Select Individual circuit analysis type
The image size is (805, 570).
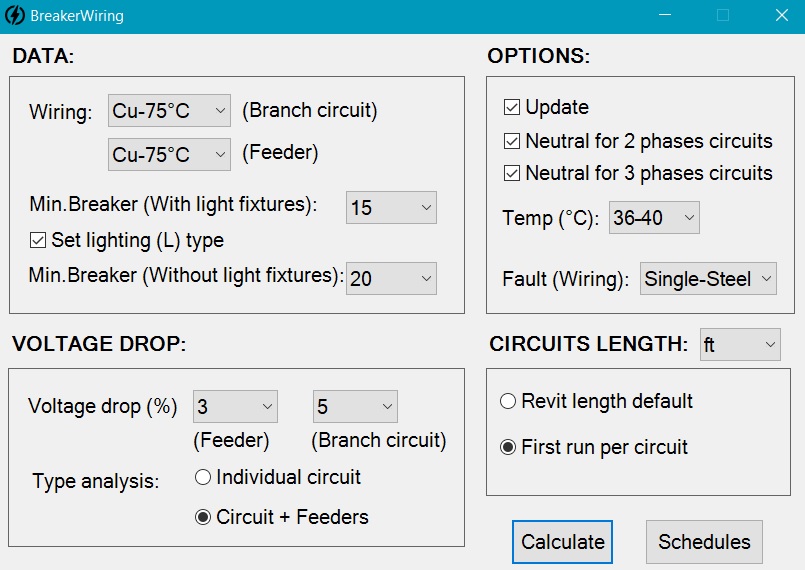click(204, 477)
